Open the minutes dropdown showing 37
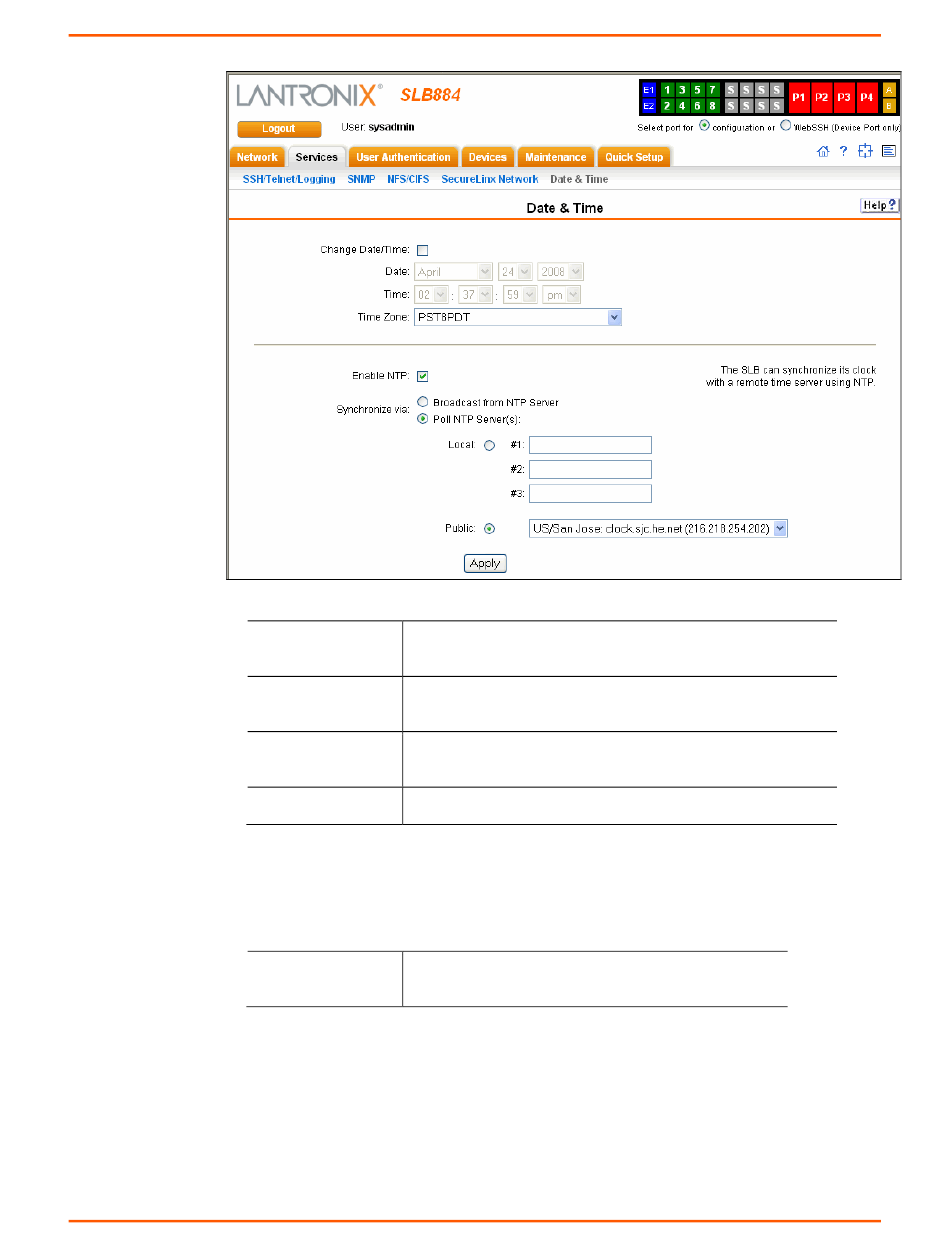This screenshot has height=1260, width=950. (476, 295)
